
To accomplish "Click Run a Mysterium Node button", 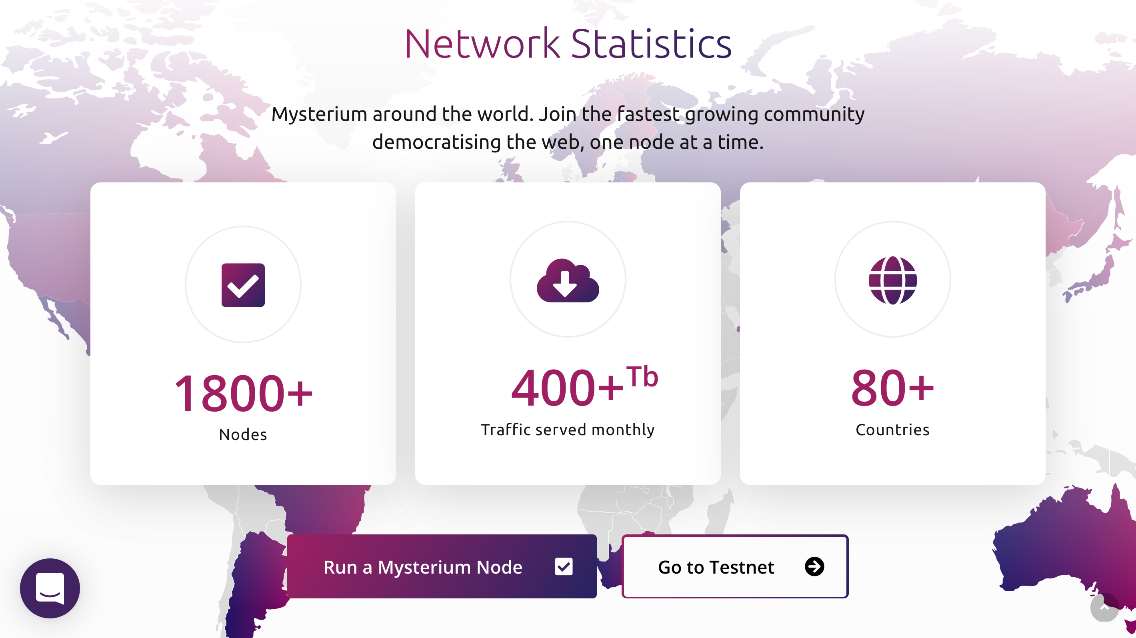I will tap(442, 566).
